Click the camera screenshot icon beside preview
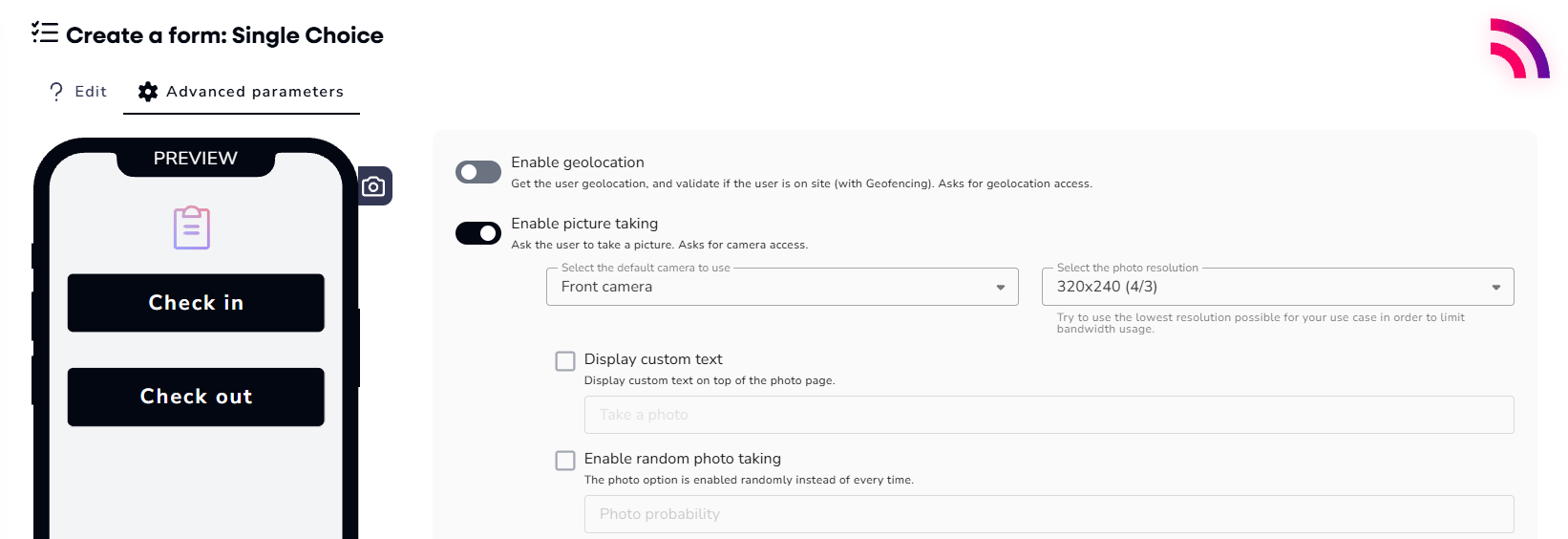Image resolution: width=1568 pixels, height=539 pixels. pos(374,186)
